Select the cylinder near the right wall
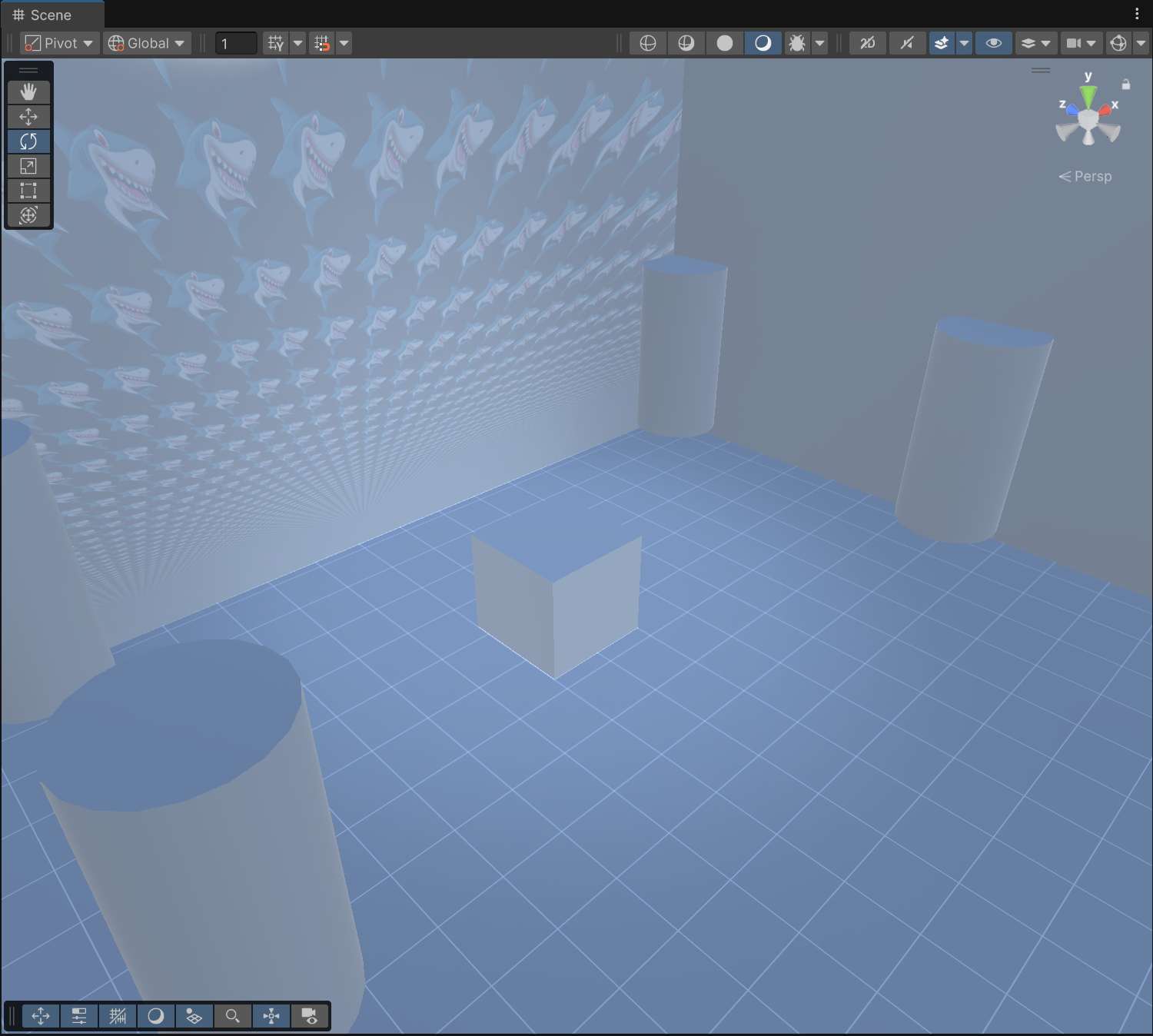Viewport: 1153px width, 1036px height. 974,430
